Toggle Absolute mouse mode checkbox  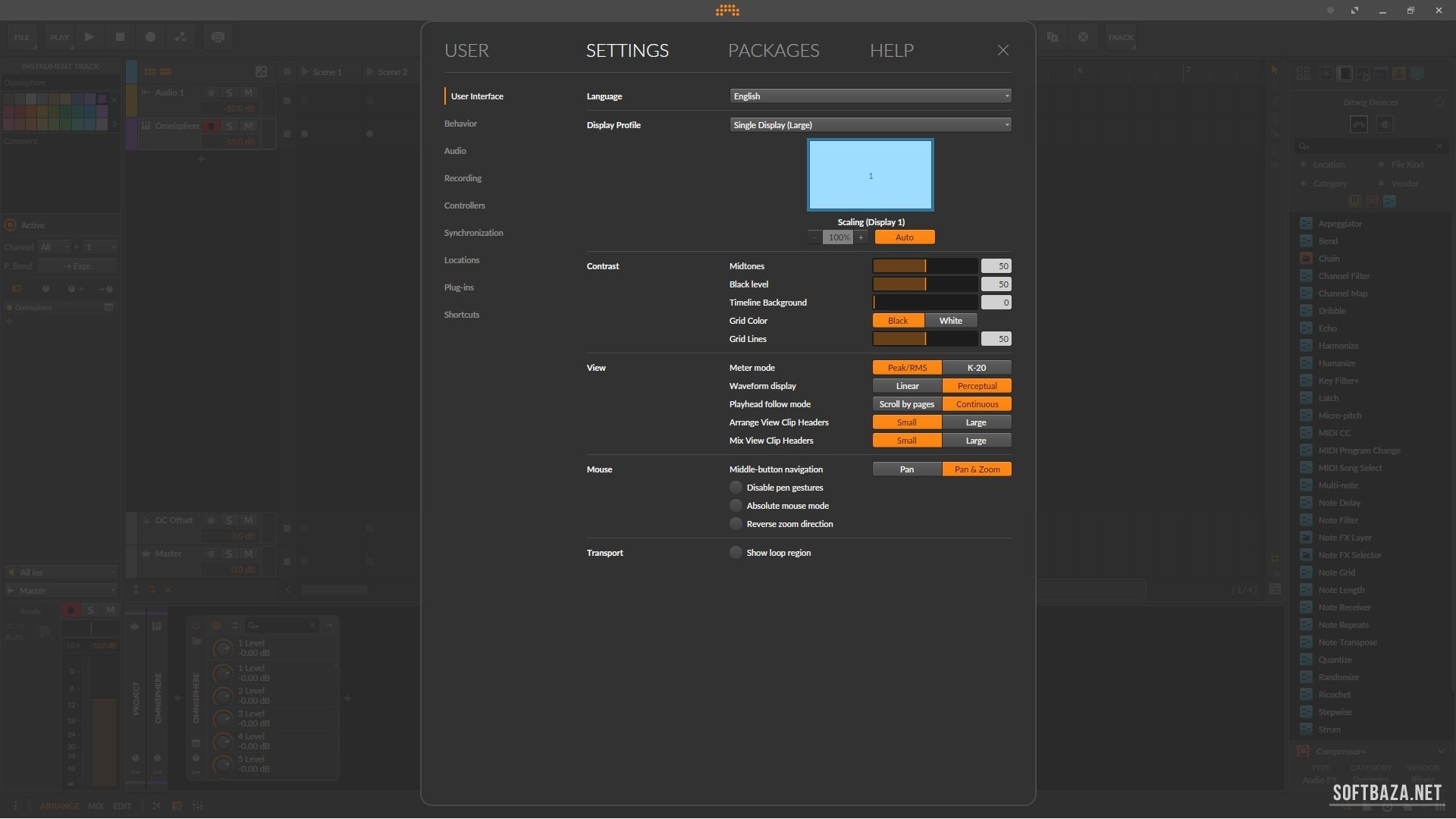[x=736, y=506]
